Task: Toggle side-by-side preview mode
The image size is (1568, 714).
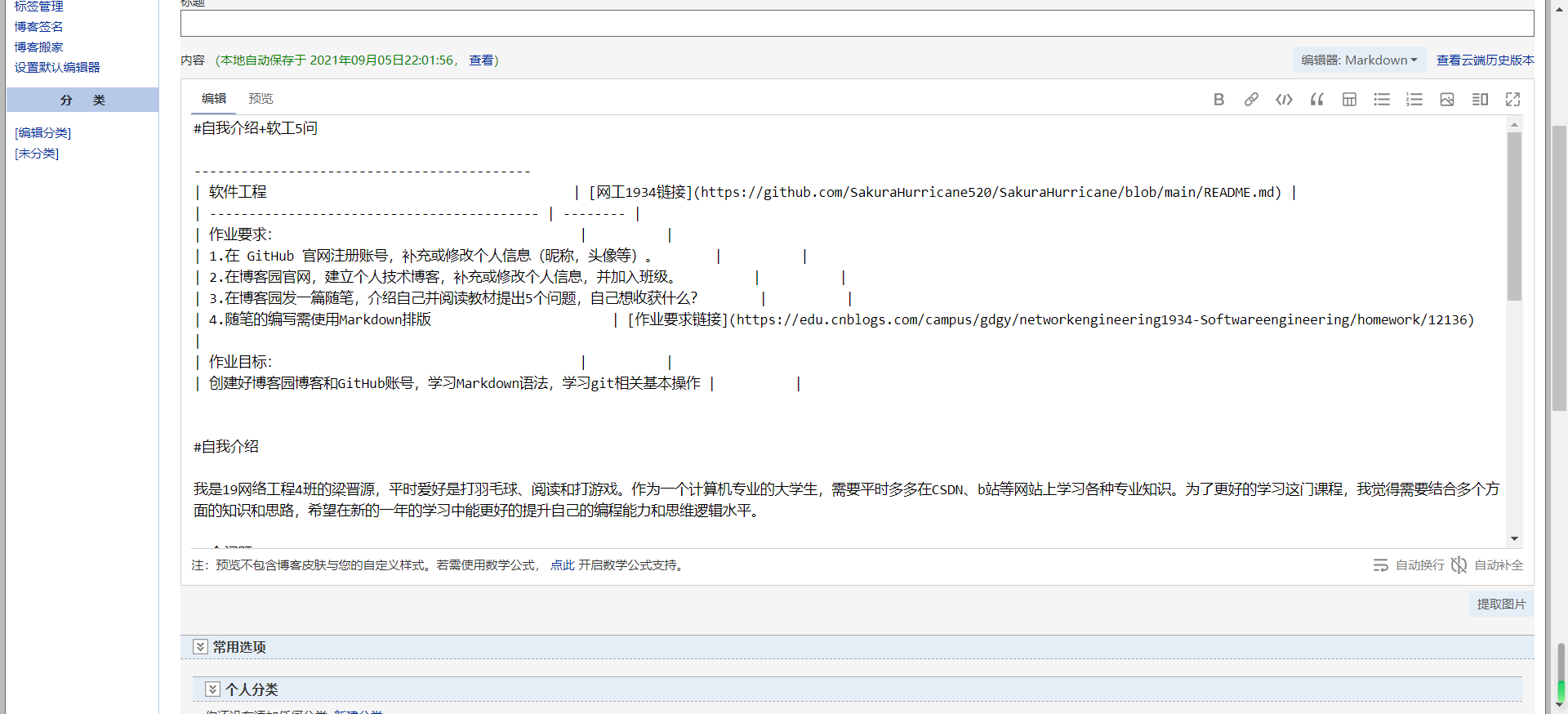Action: coord(1480,99)
